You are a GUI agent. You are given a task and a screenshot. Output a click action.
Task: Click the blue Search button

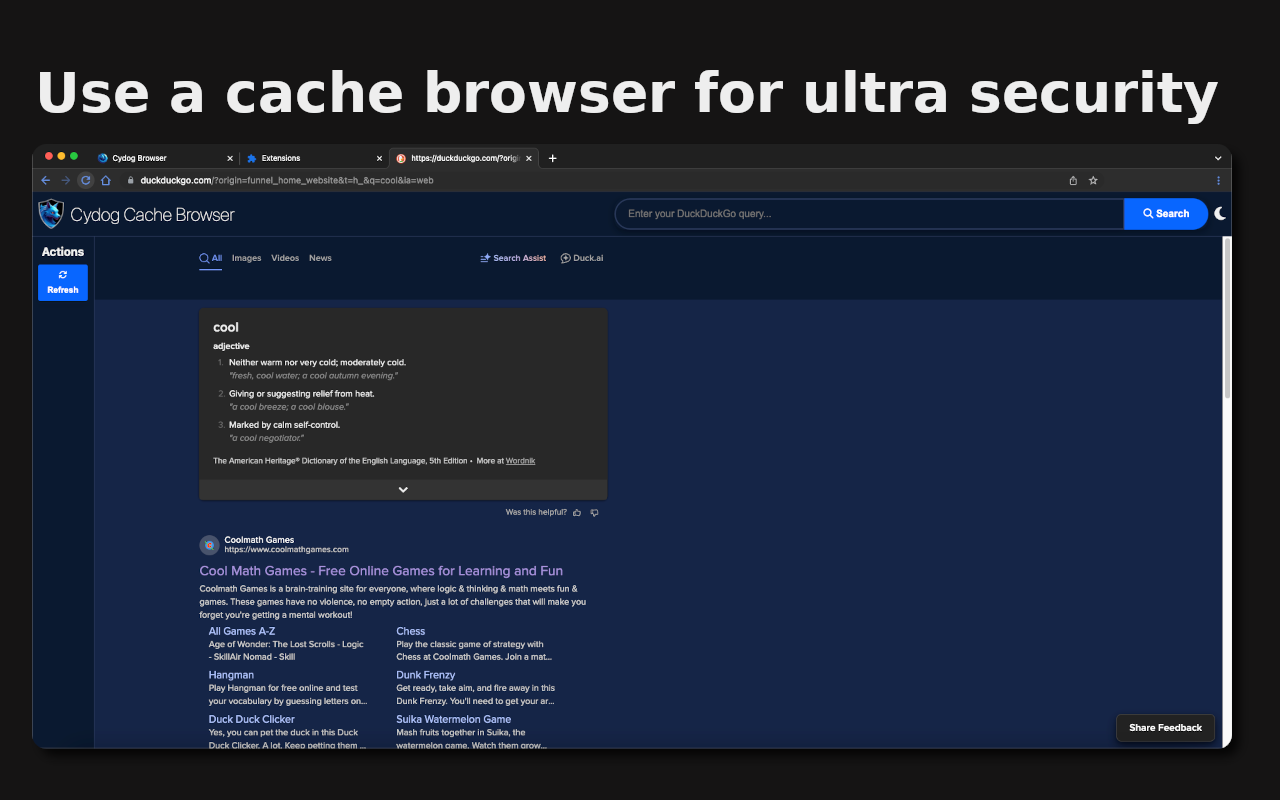[x=1165, y=214]
